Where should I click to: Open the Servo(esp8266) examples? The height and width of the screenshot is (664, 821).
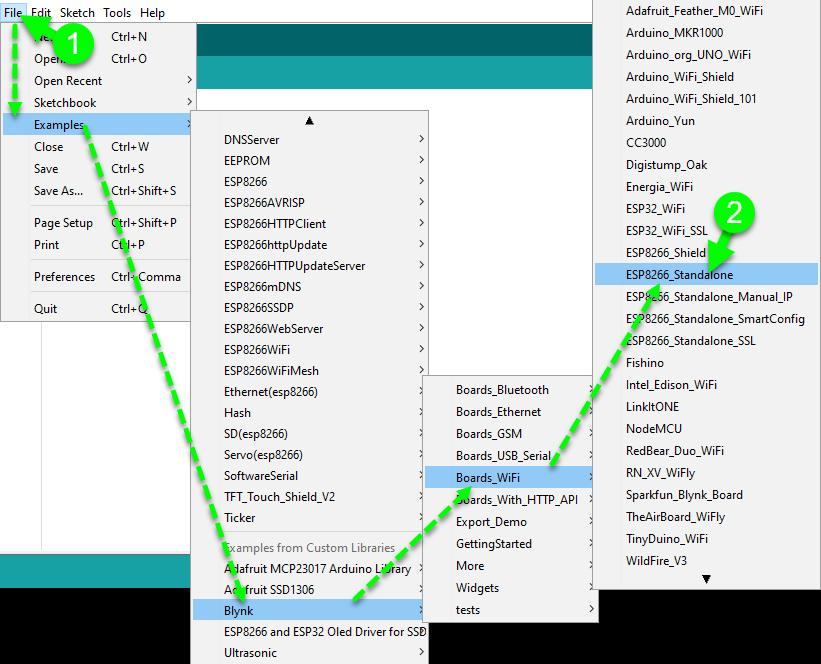point(309,455)
